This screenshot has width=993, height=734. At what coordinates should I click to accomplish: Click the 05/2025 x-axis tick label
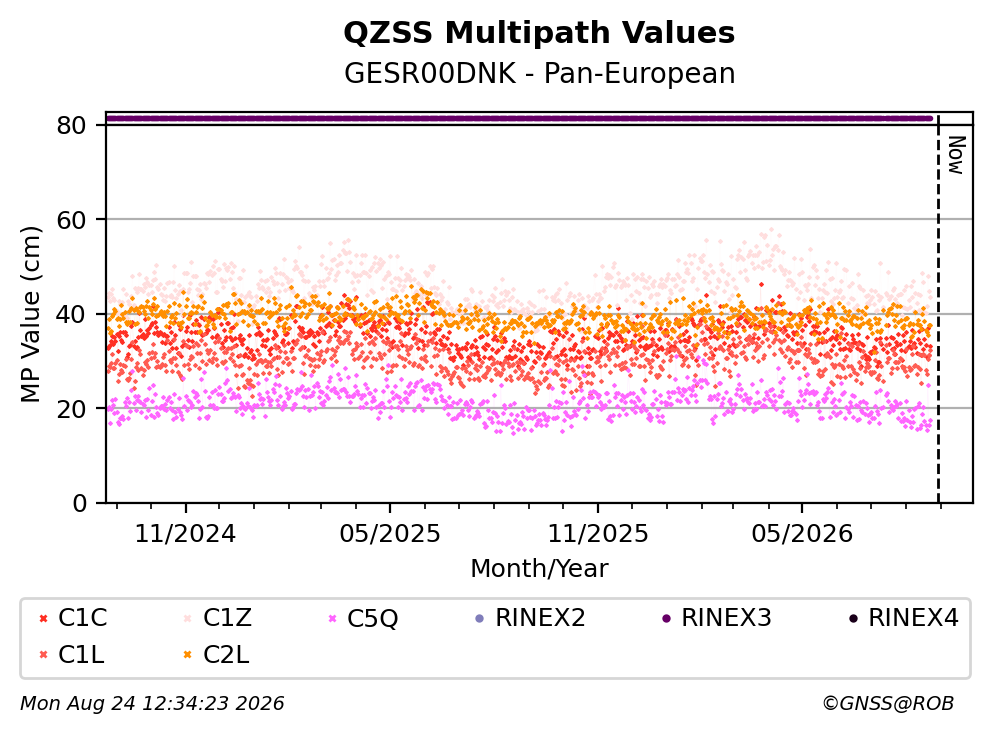tap(389, 534)
